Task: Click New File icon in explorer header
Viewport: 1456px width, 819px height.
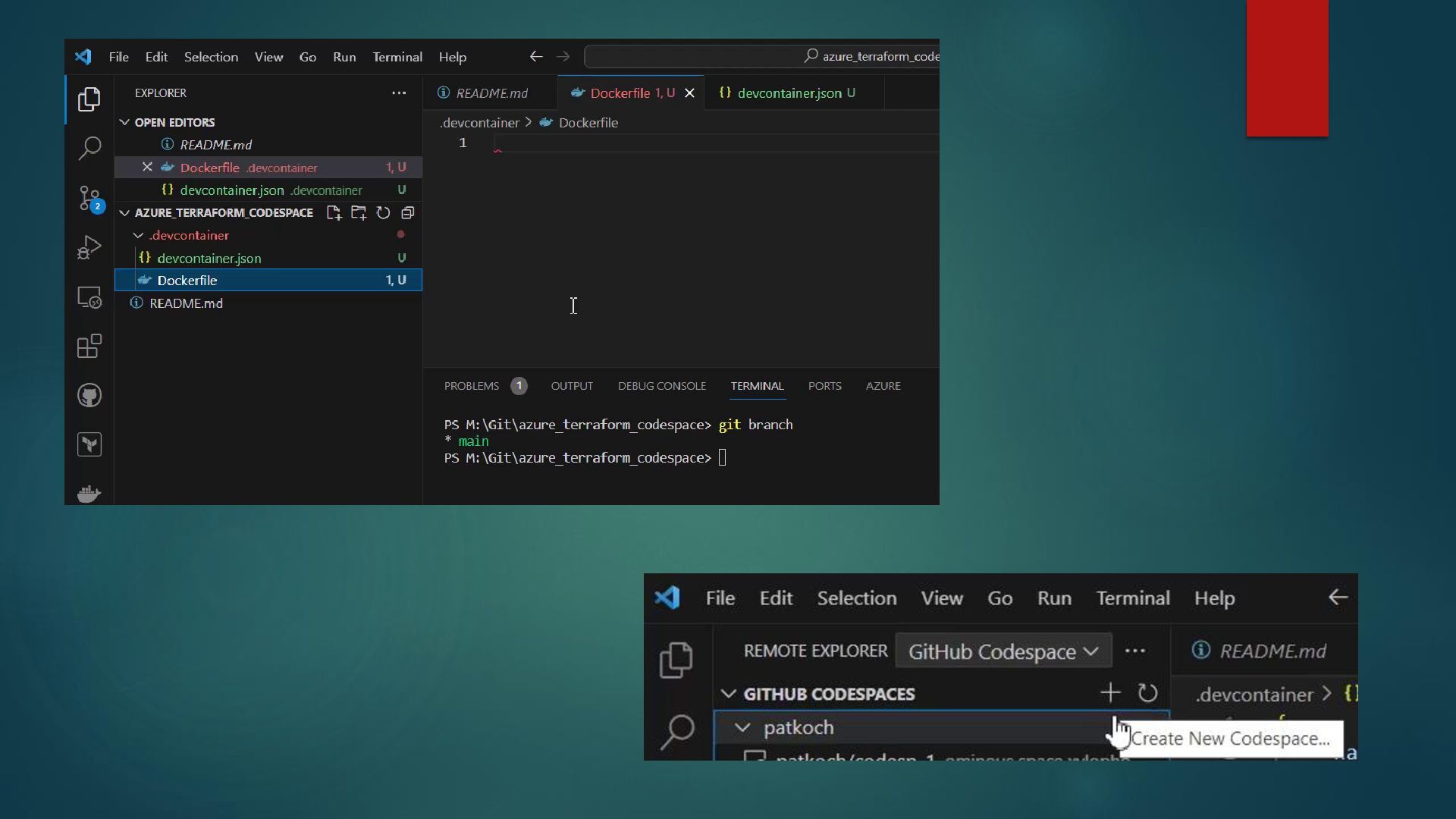Action: click(x=334, y=213)
